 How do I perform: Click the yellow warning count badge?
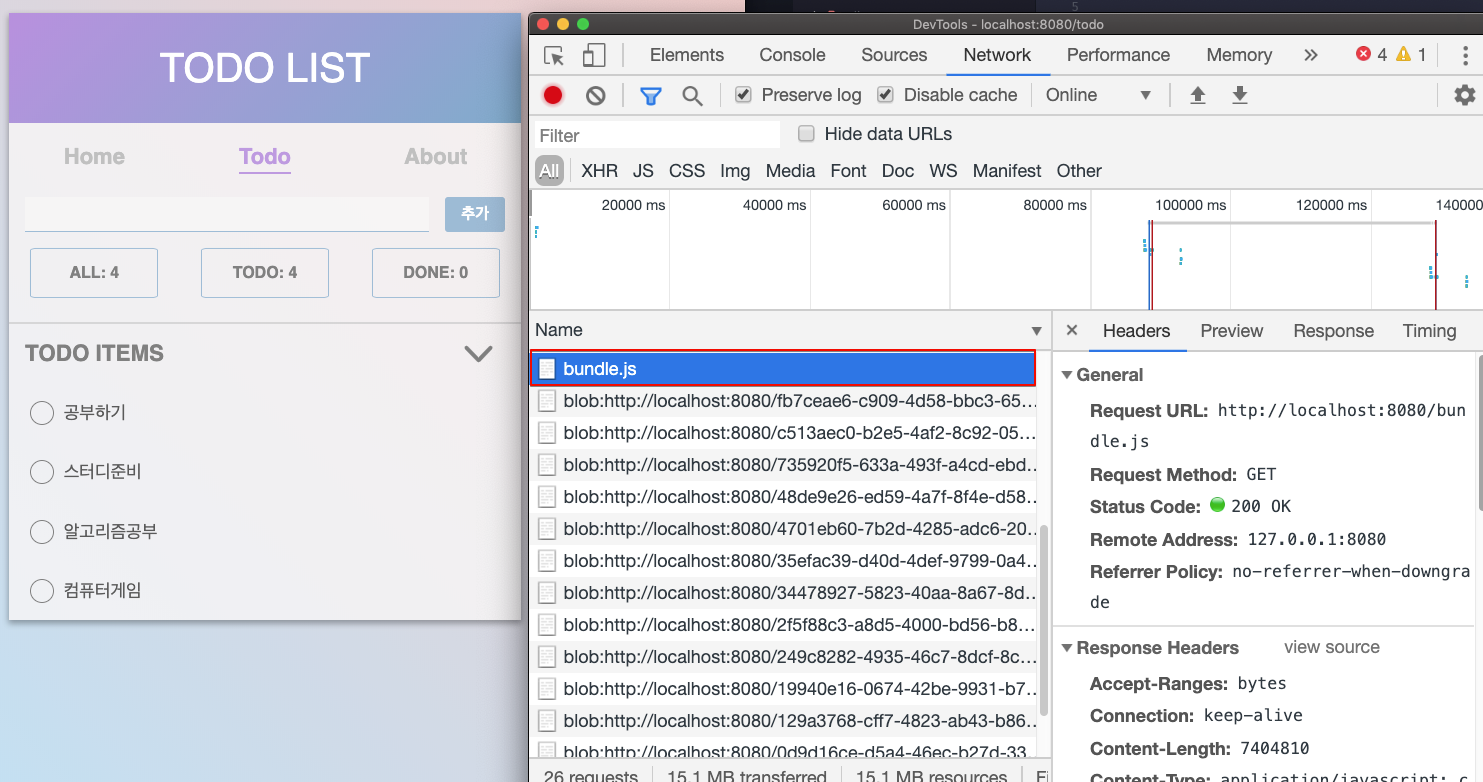point(1411,55)
